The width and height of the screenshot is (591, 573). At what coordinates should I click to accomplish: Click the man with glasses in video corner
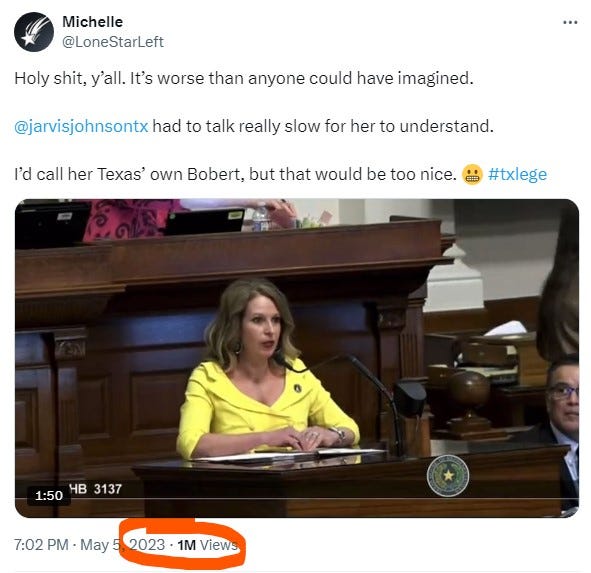pyautogui.click(x=562, y=415)
